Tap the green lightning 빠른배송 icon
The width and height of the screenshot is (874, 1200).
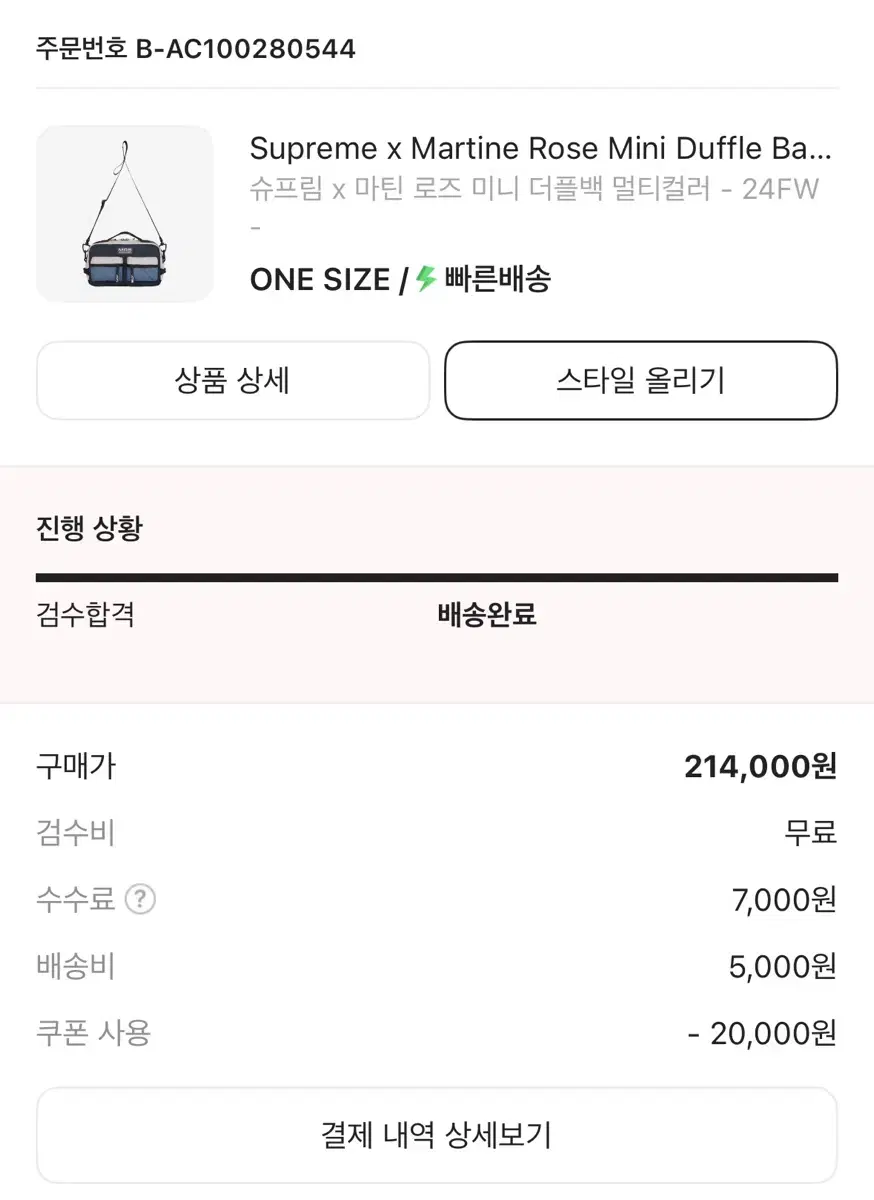427,279
